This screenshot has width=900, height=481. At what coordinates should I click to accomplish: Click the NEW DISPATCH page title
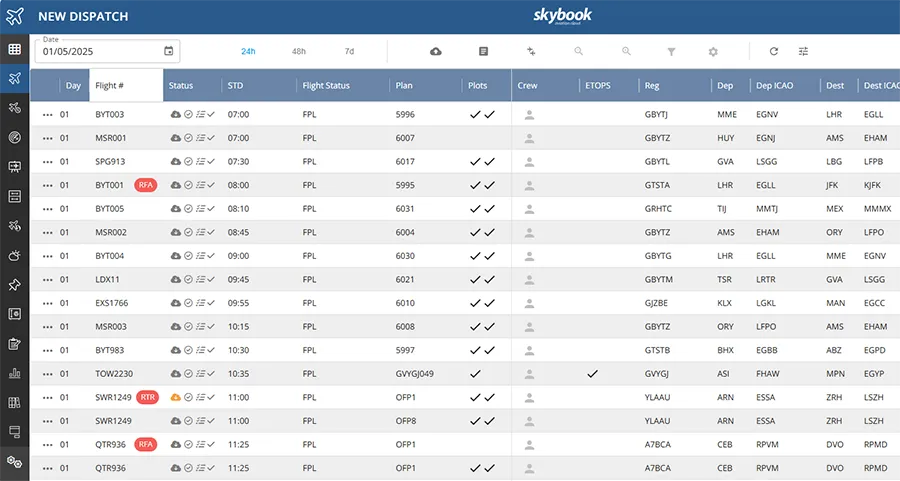83,17
